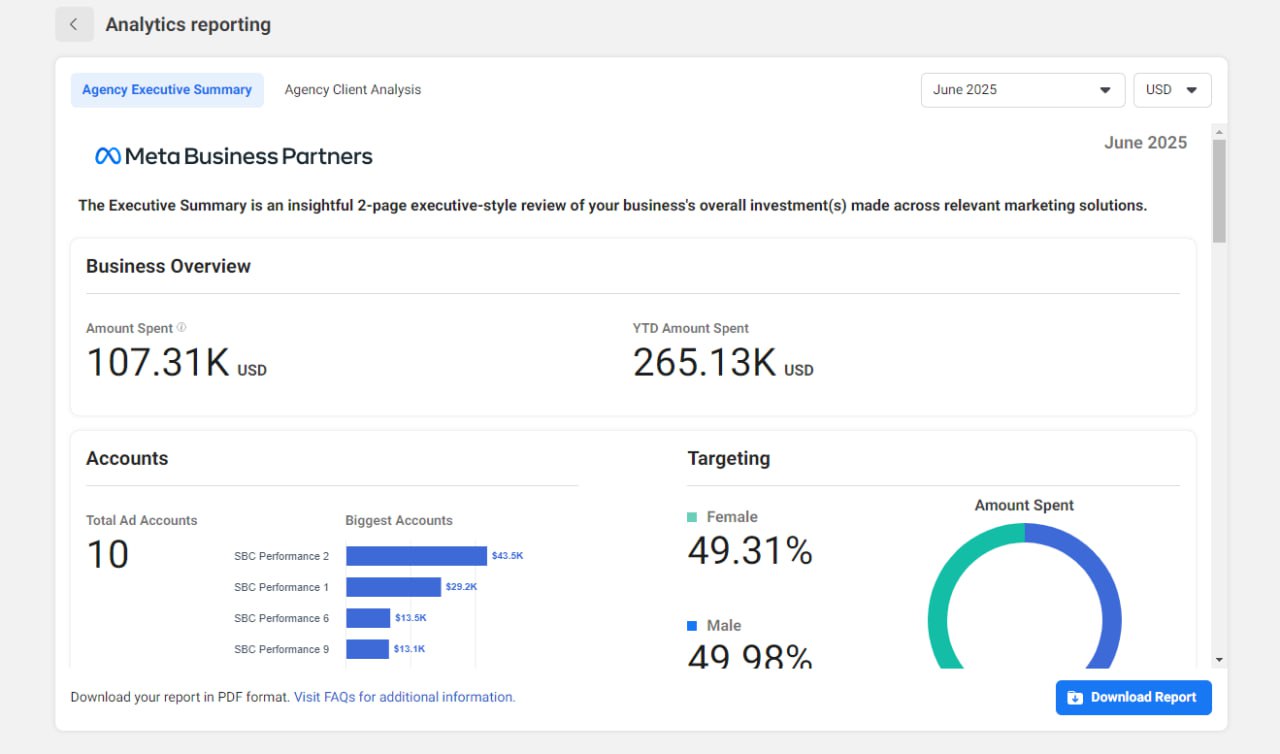Click the SBC Performance 6 label
1280x754 pixels.
[282, 618]
